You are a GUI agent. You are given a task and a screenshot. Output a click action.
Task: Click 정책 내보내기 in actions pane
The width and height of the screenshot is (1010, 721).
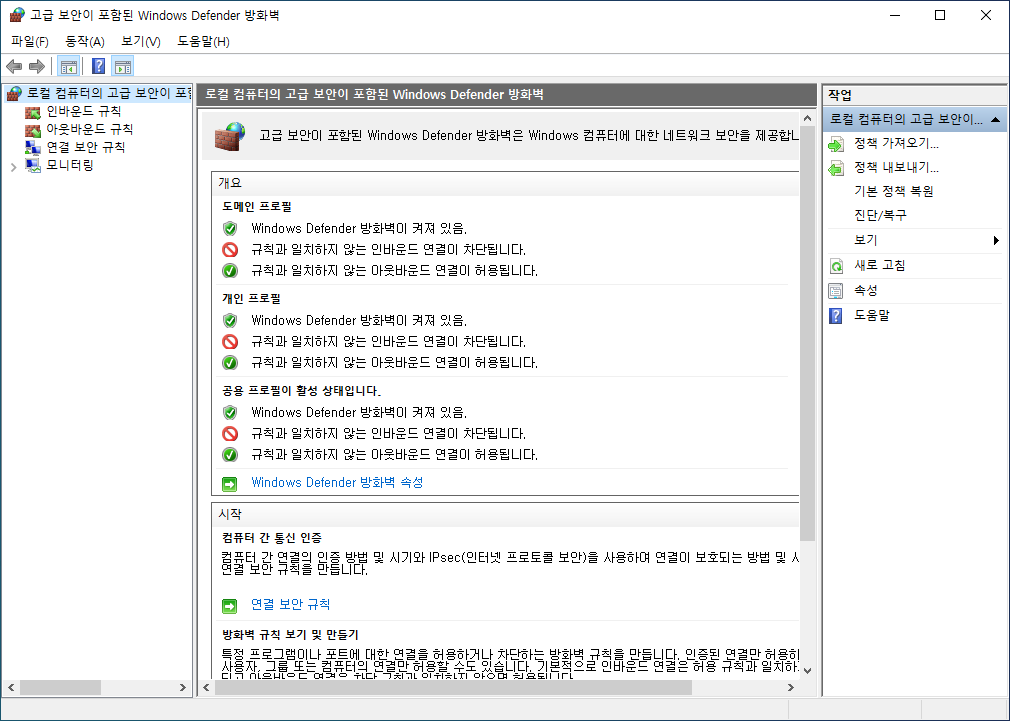(x=896, y=167)
